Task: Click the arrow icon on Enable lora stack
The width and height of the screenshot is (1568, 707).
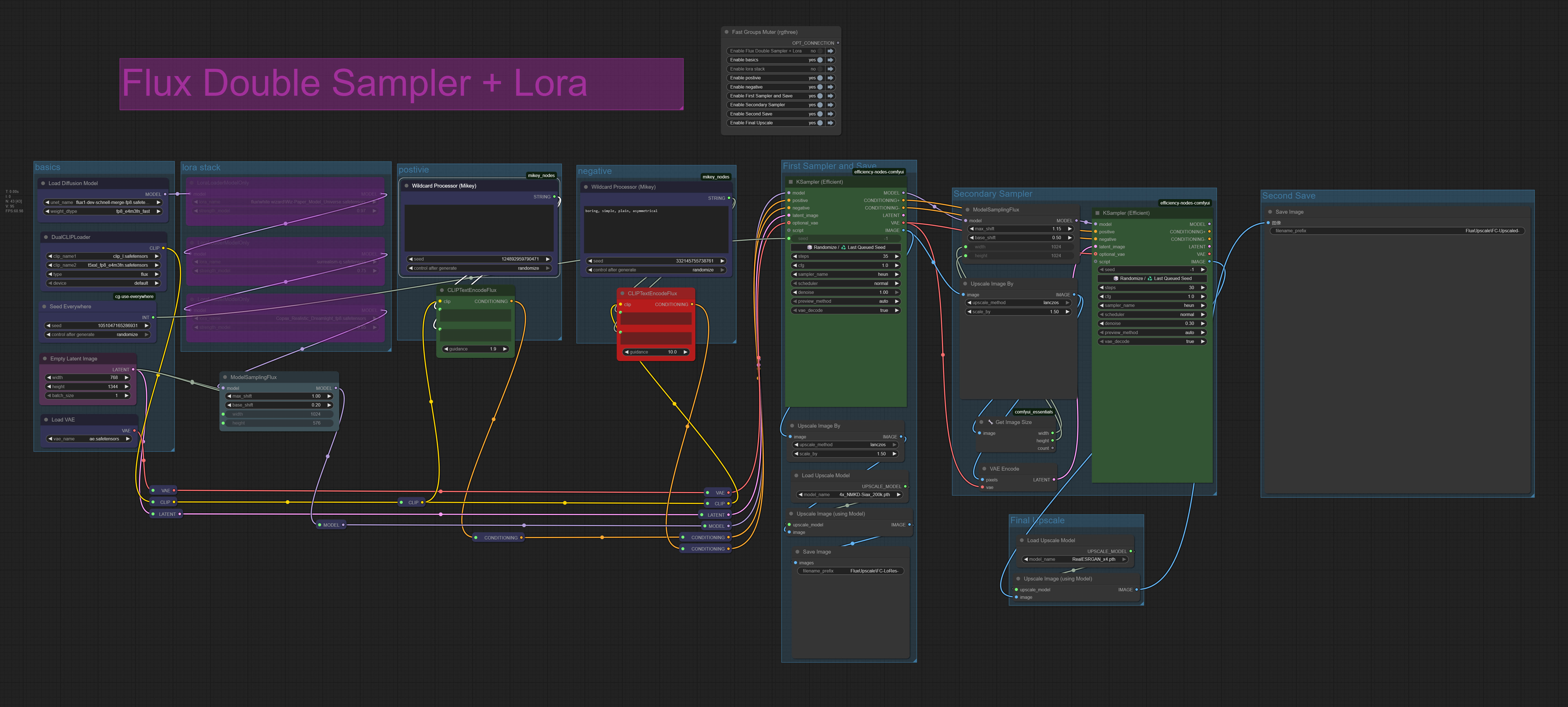Action: (830, 69)
